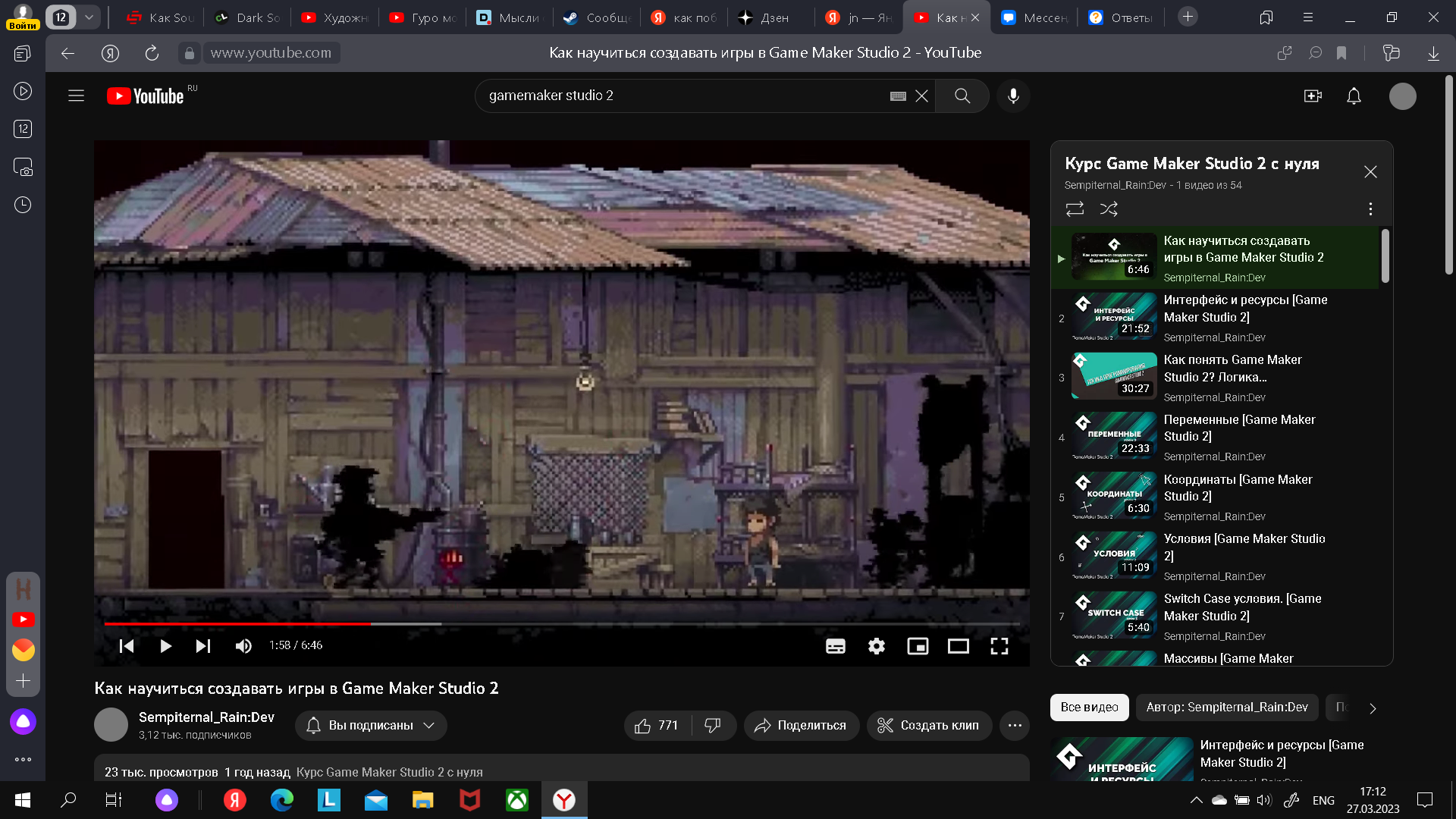
Task: Open the channel avatar under the video
Action: [x=111, y=725]
